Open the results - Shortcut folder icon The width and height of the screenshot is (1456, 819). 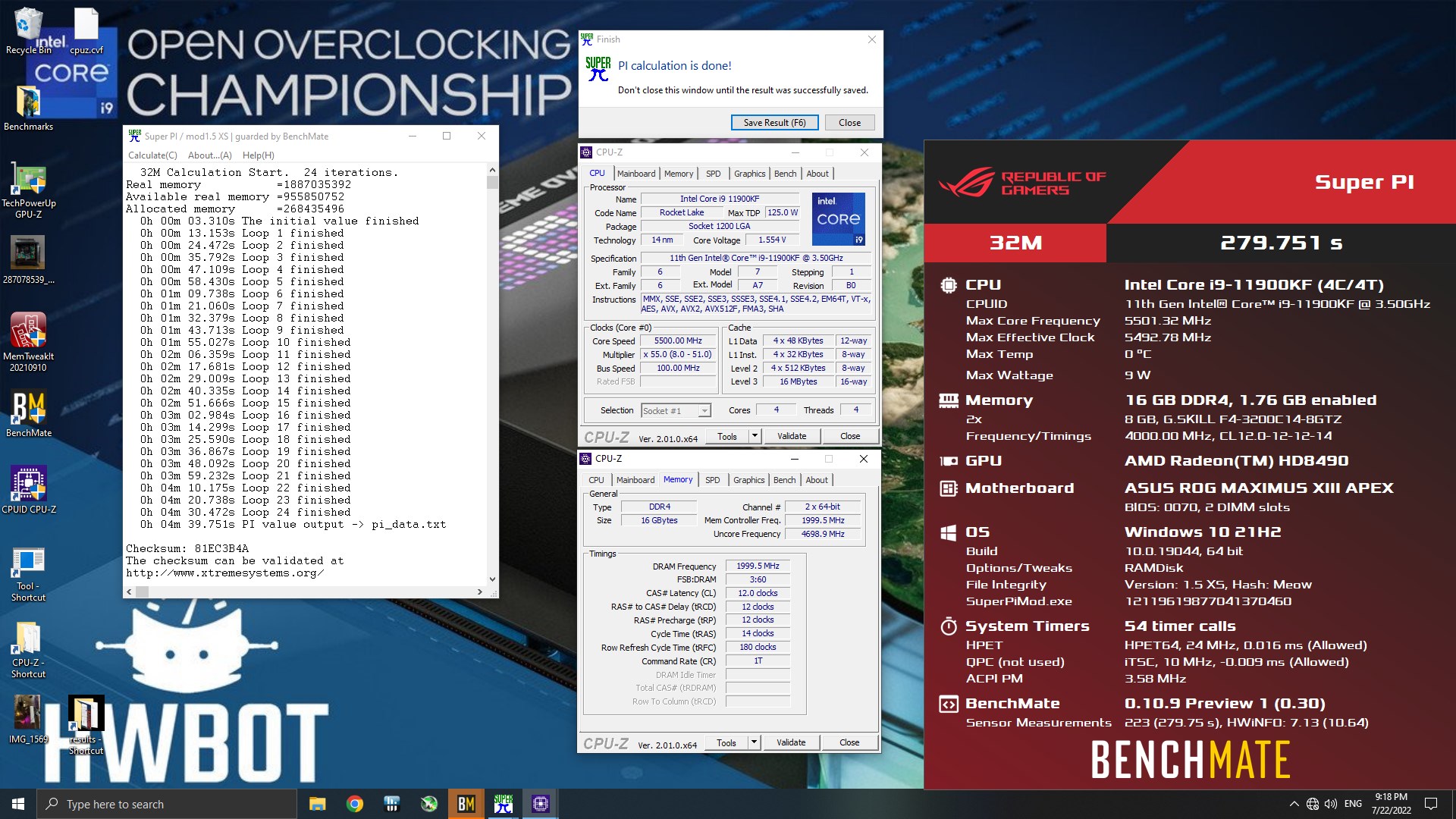(x=86, y=725)
